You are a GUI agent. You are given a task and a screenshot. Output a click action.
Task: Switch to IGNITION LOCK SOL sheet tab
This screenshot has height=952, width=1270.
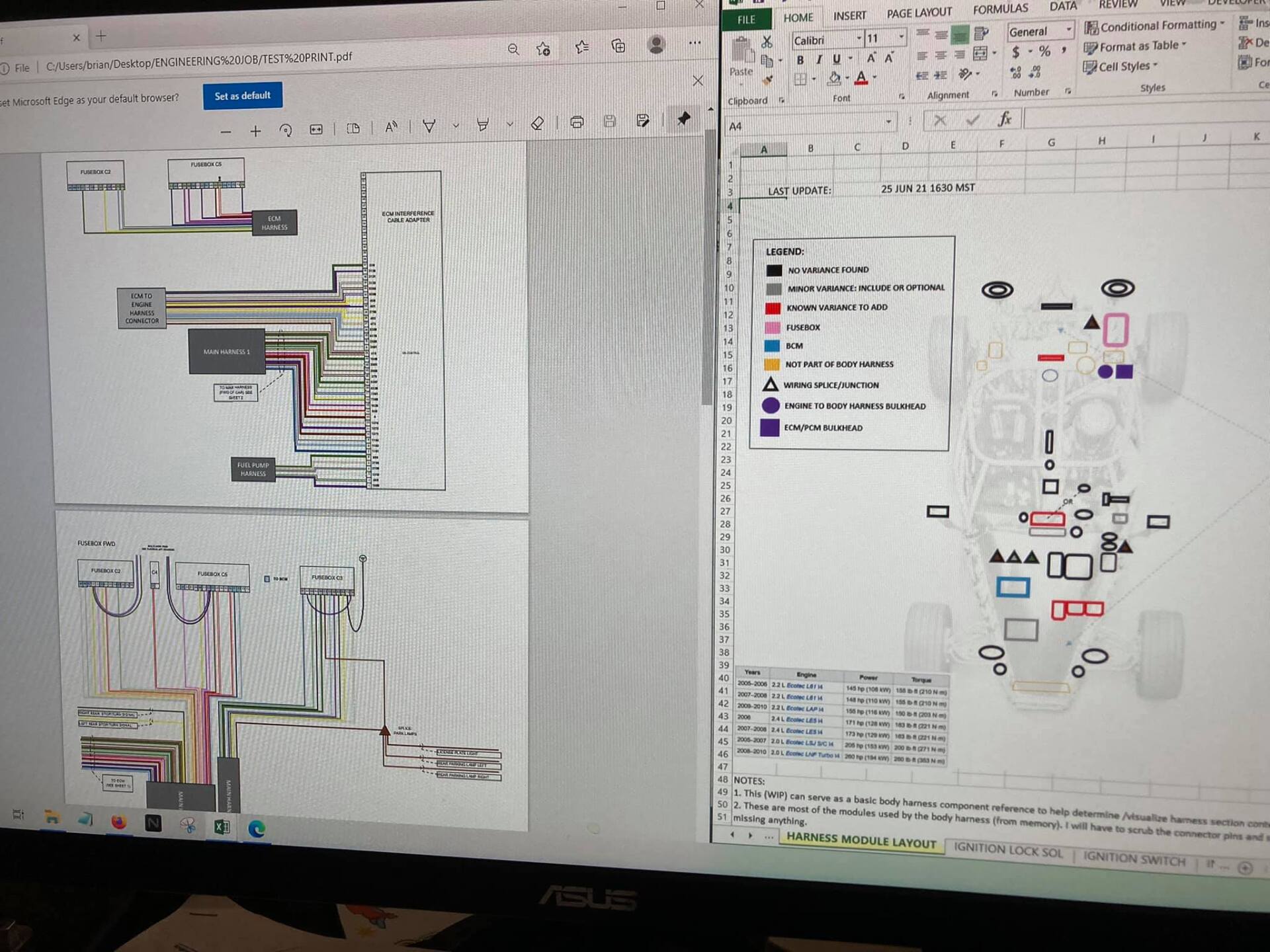point(1008,852)
